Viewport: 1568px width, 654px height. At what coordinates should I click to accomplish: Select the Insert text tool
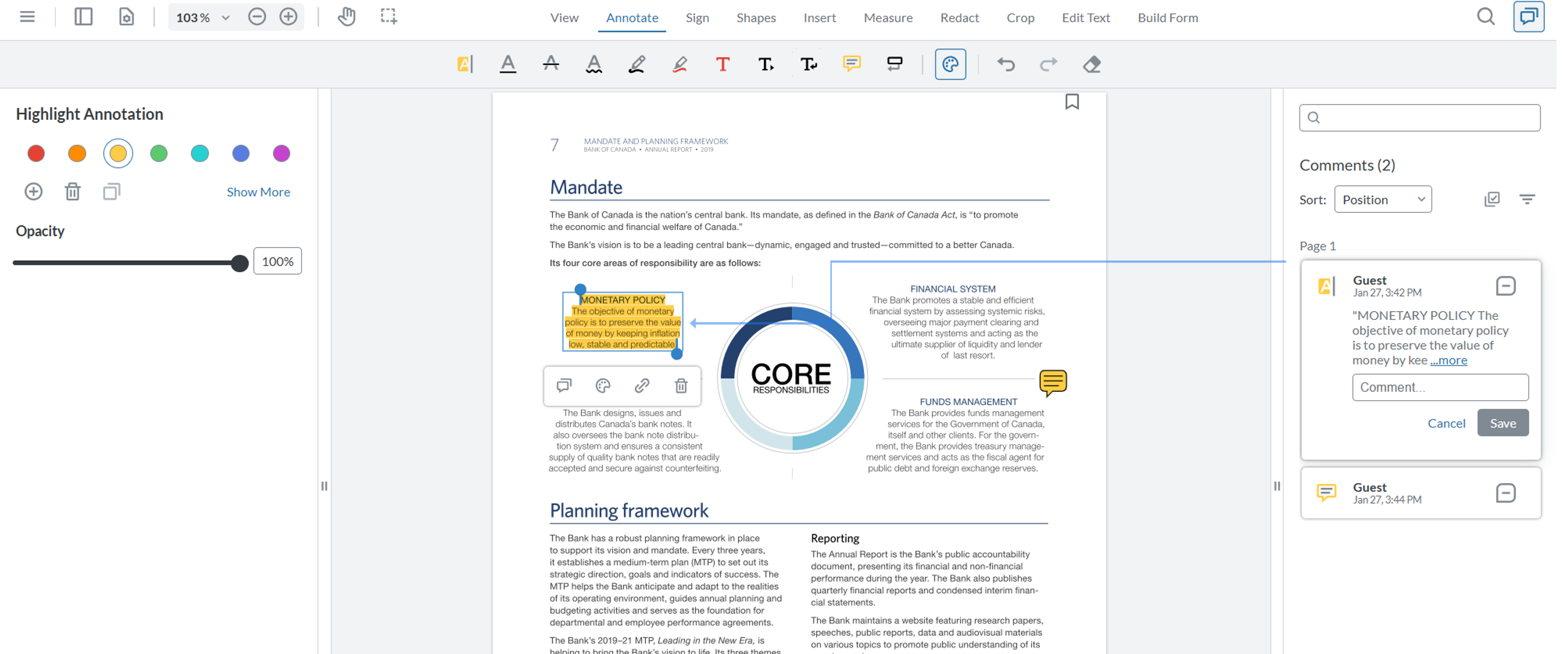tap(766, 64)
